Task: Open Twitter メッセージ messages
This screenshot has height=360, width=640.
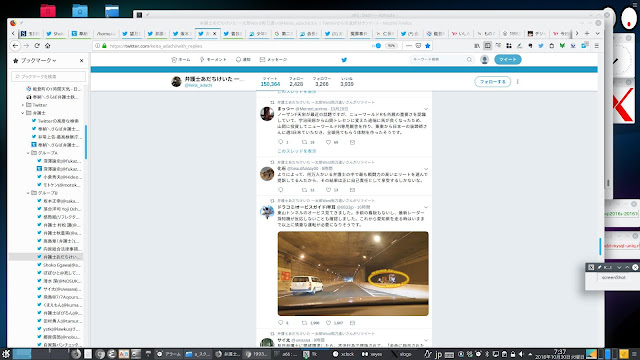Action: coord(273,60)
